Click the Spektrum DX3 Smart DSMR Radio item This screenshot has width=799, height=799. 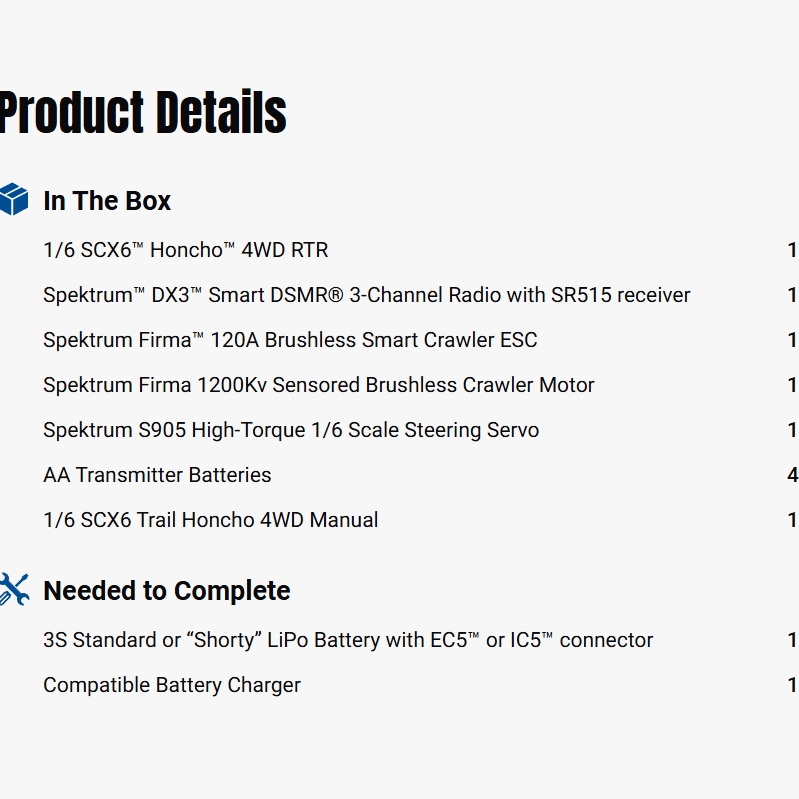pyautogui.click(x=366, y=295)
